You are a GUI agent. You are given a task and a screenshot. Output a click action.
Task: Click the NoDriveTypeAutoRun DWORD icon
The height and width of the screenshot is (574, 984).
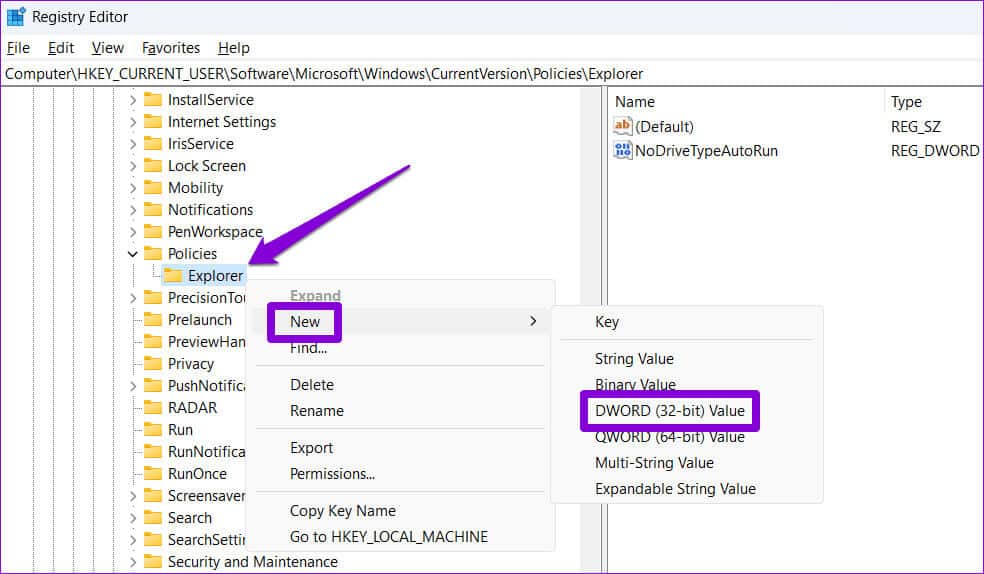point(622,150)
